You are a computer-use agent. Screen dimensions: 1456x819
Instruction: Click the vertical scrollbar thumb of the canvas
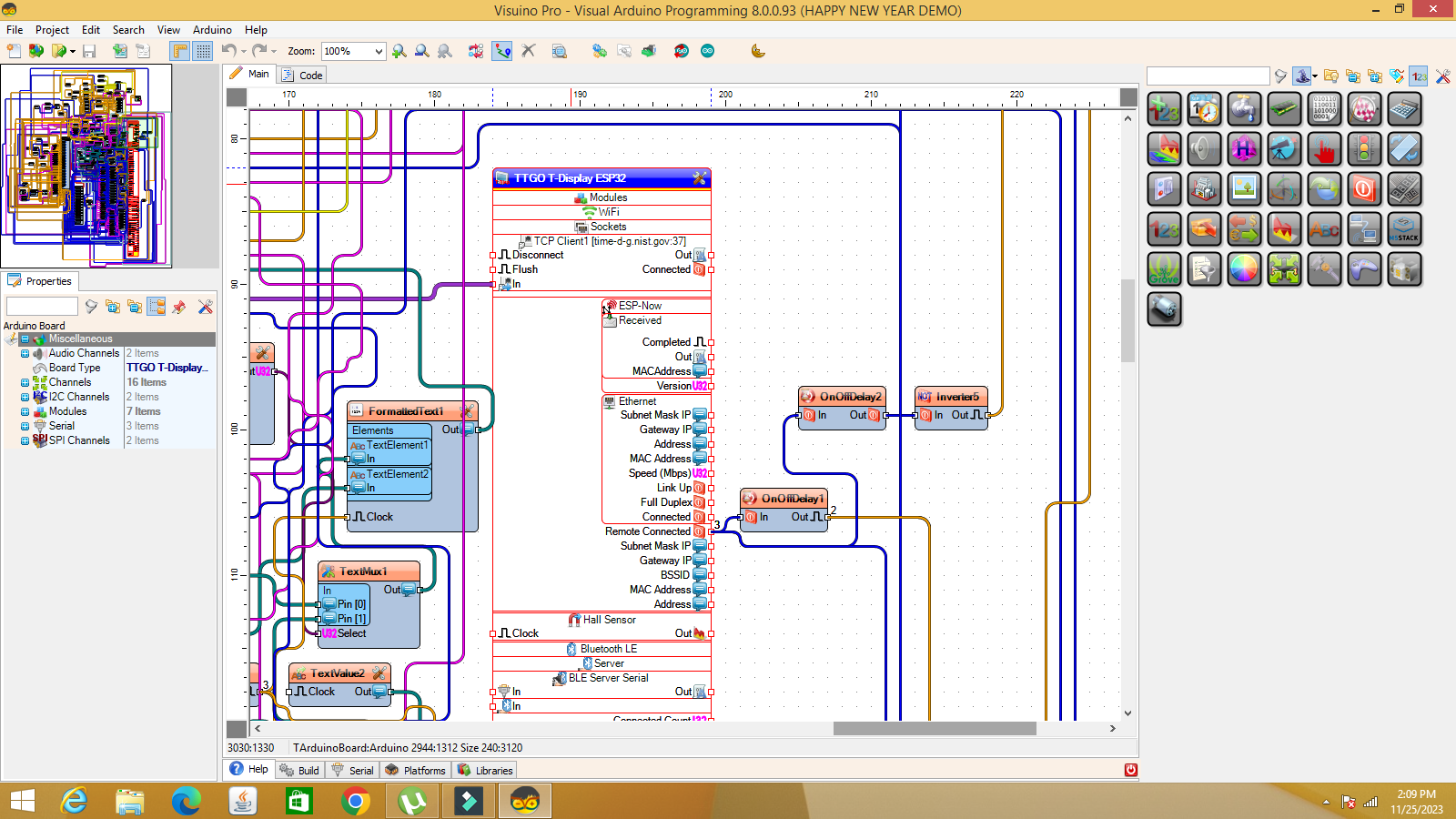[x=1128, y=321]
